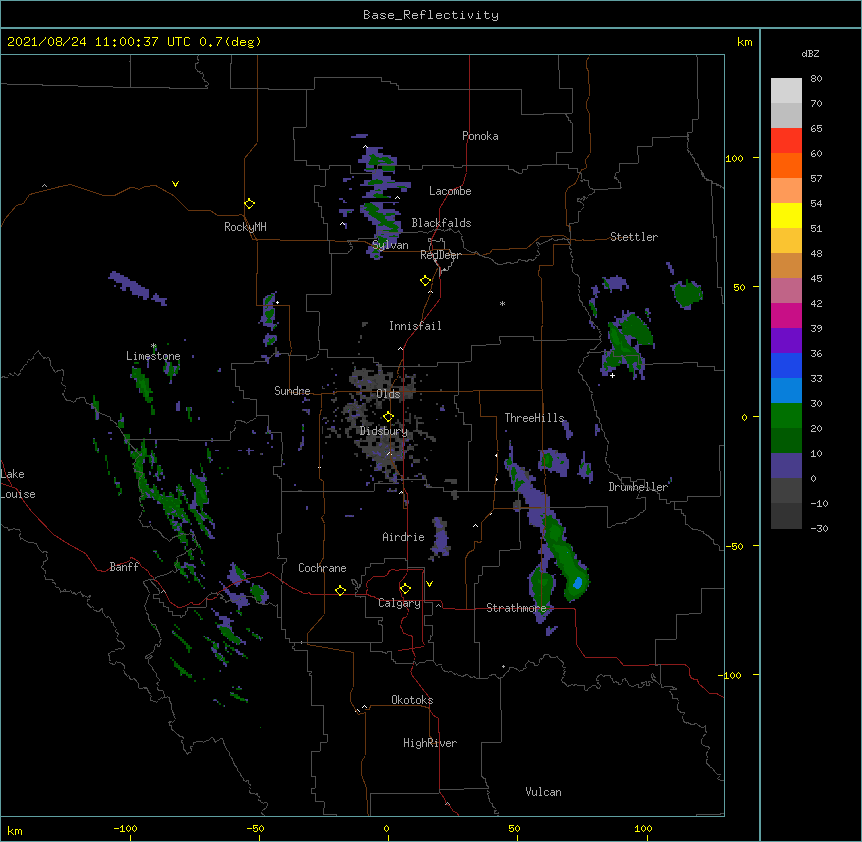This screenshot has width=862, height=842.
Task: Click the yellow diamond marker above RockyMH
Action: [x=250, y=203]
